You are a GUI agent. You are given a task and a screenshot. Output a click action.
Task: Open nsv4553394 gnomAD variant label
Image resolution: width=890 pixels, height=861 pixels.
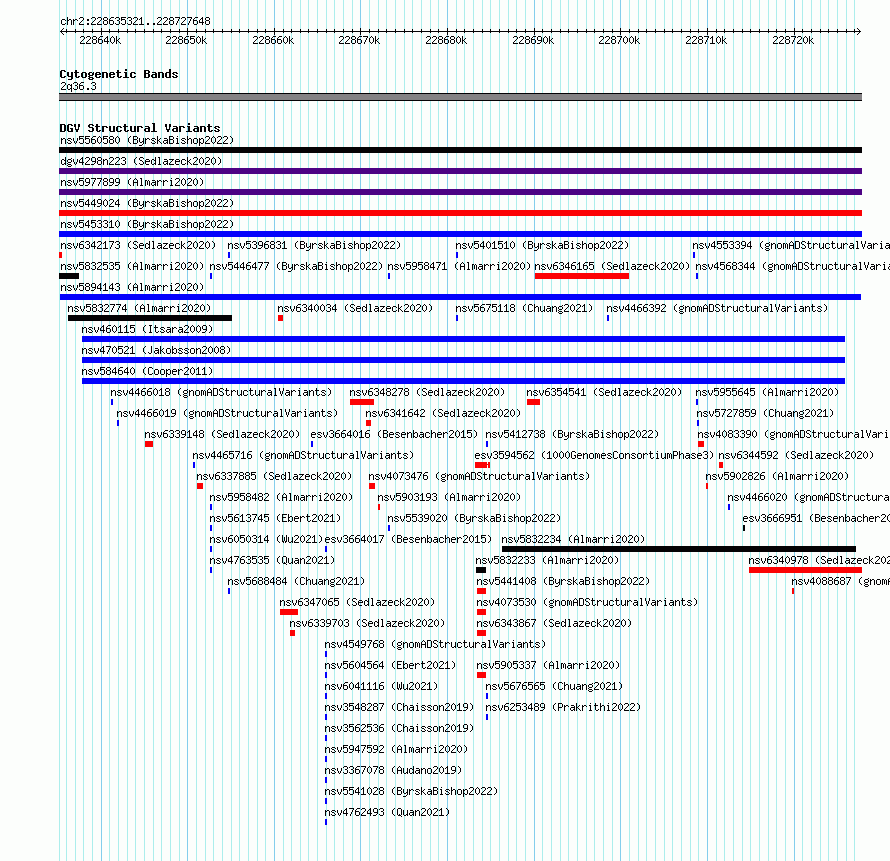pyautogui.click(x=791, y=245)
